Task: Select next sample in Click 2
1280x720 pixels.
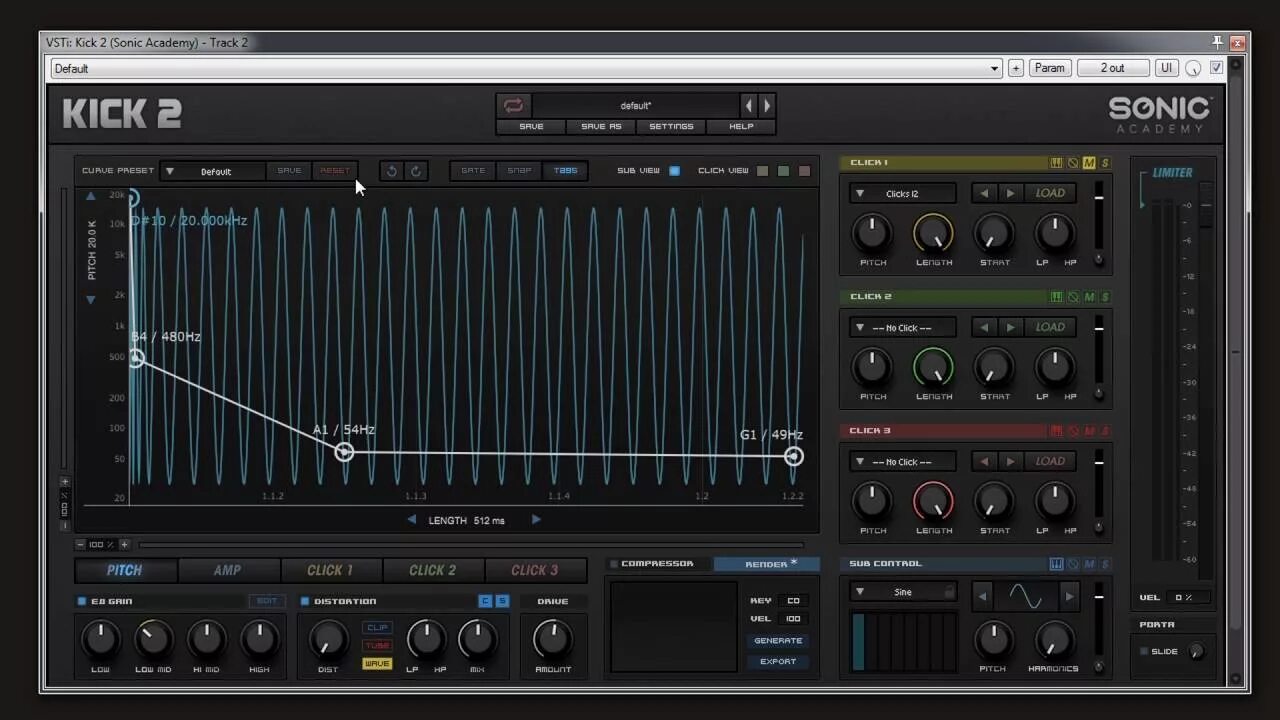Action: [1010, 327]
